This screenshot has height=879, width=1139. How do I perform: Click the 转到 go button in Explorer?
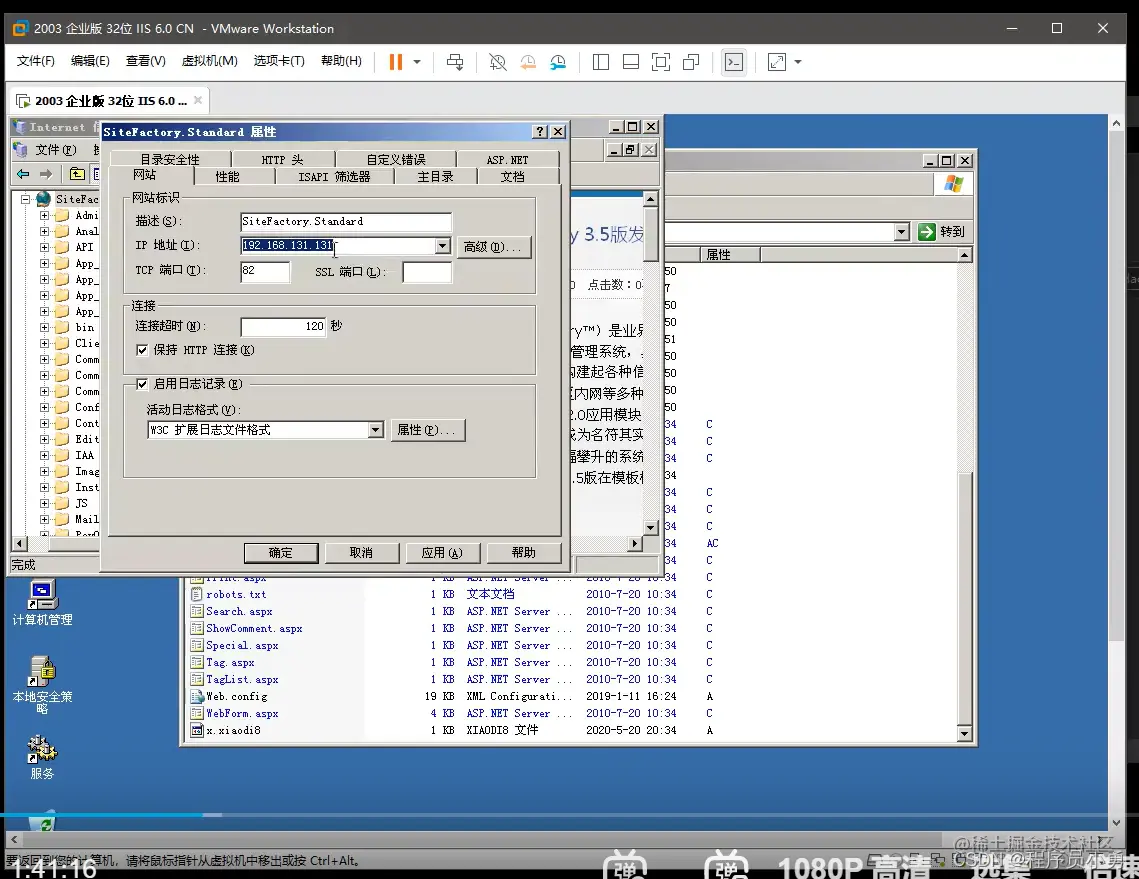point(942,232)
